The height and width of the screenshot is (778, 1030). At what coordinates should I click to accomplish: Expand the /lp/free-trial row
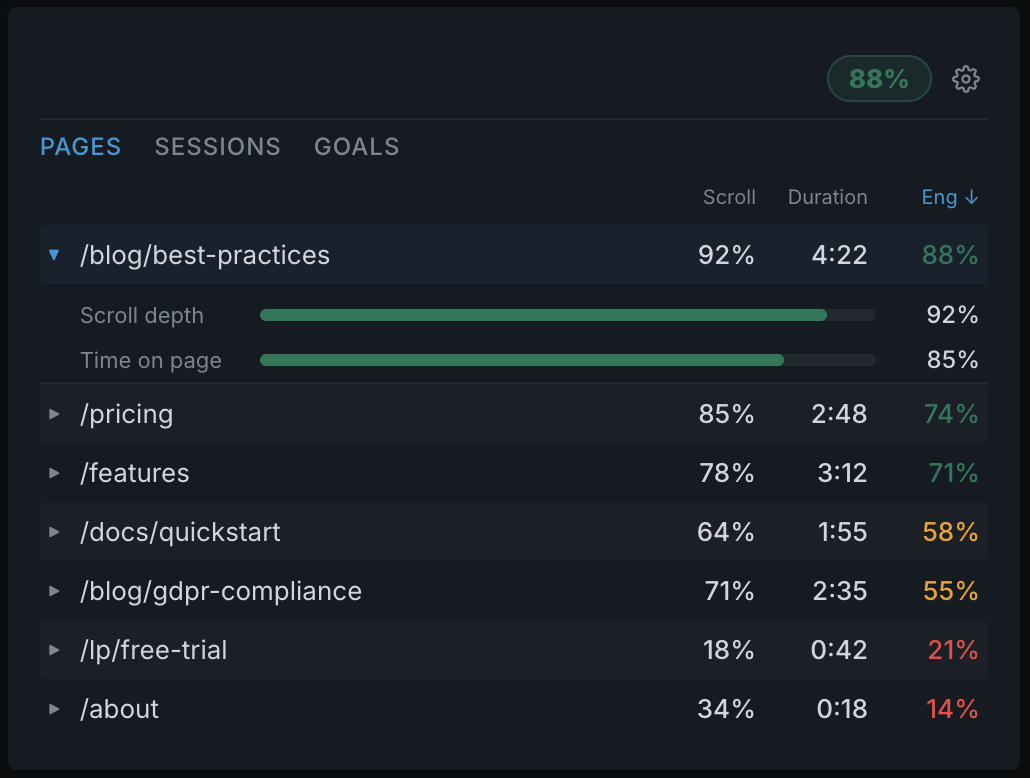[x=55, y=650]
